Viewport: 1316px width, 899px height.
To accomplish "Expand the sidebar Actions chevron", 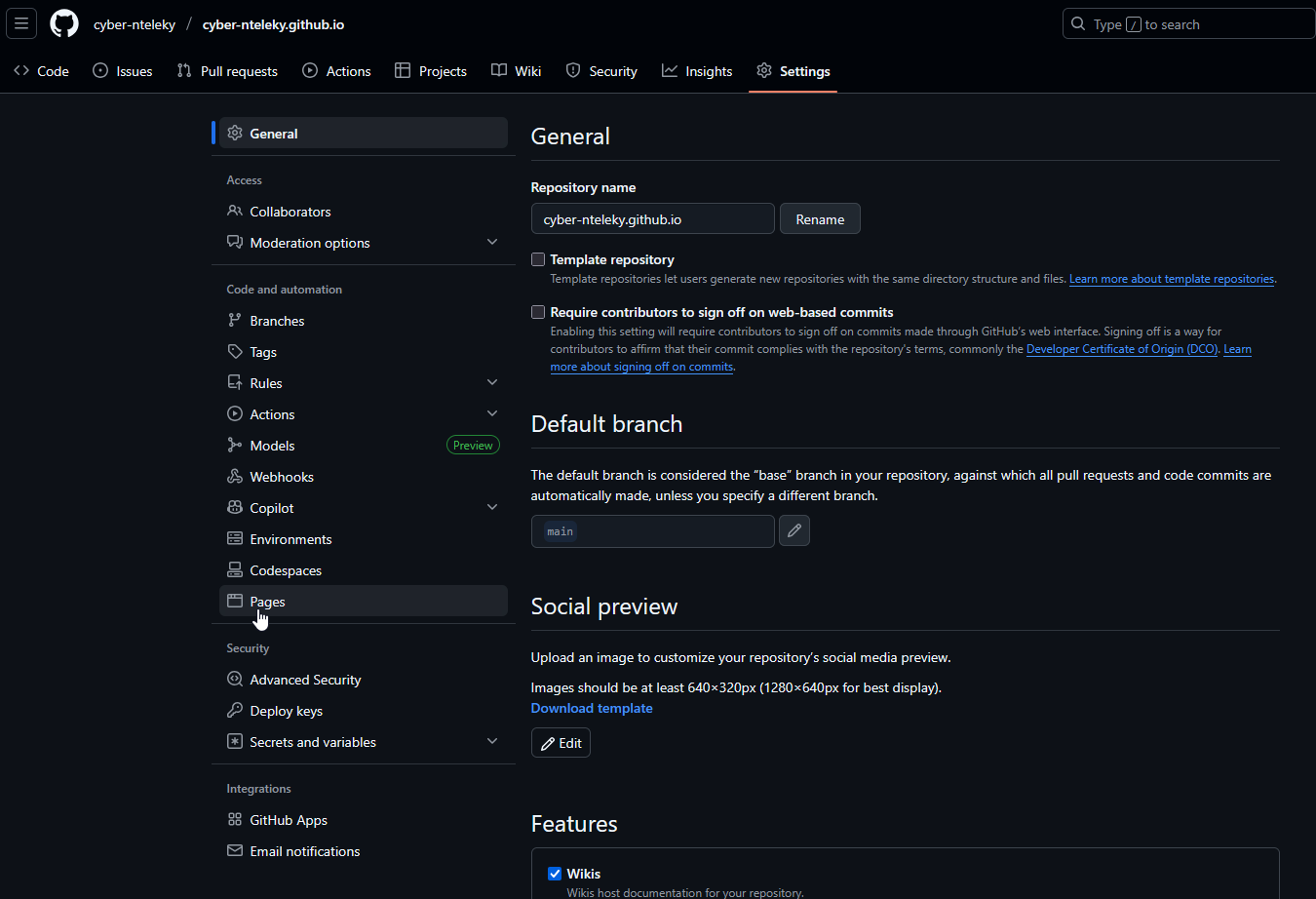I will (x=492, y=413).
